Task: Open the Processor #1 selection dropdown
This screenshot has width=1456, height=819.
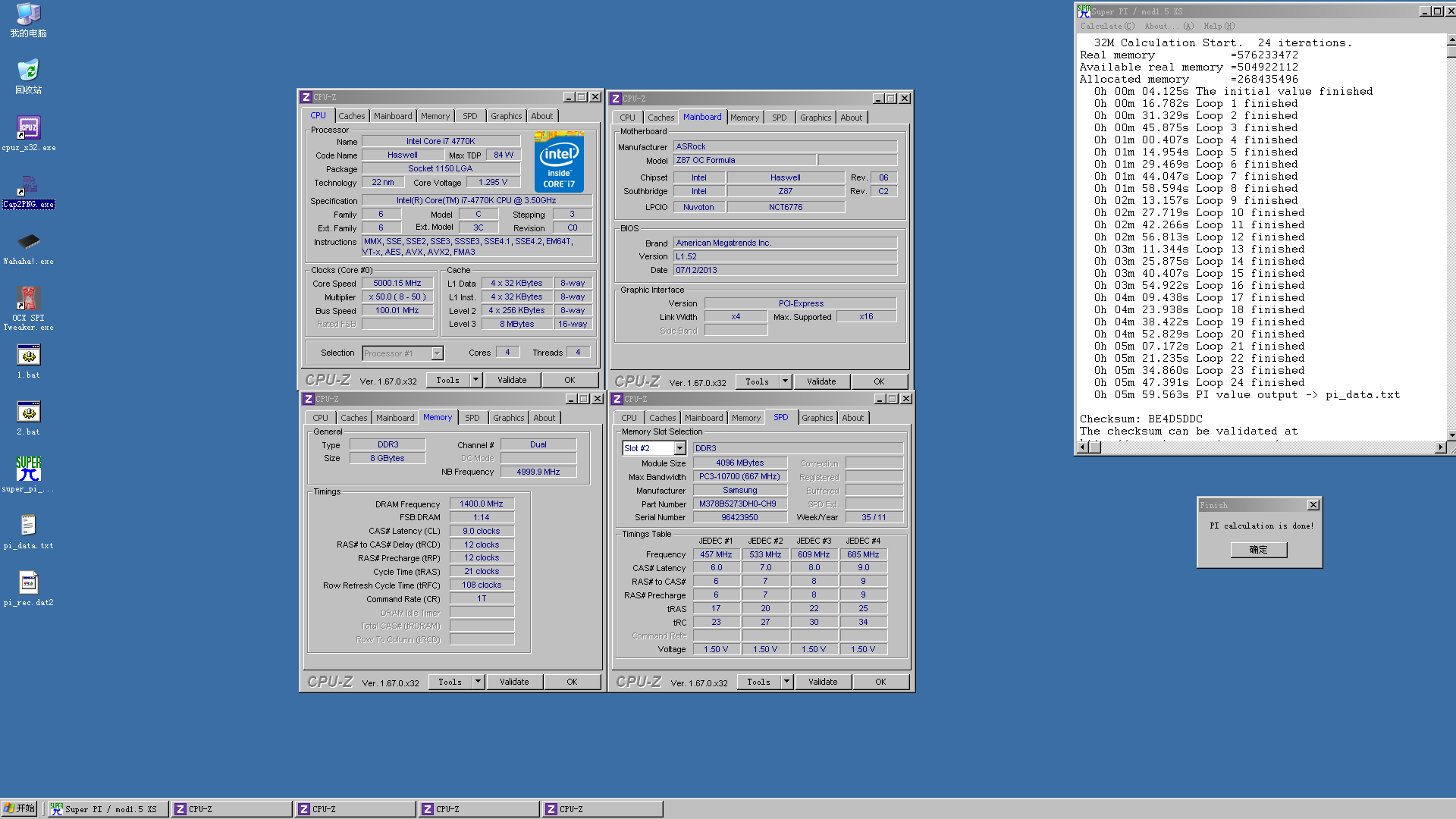Action: [437, 353]
